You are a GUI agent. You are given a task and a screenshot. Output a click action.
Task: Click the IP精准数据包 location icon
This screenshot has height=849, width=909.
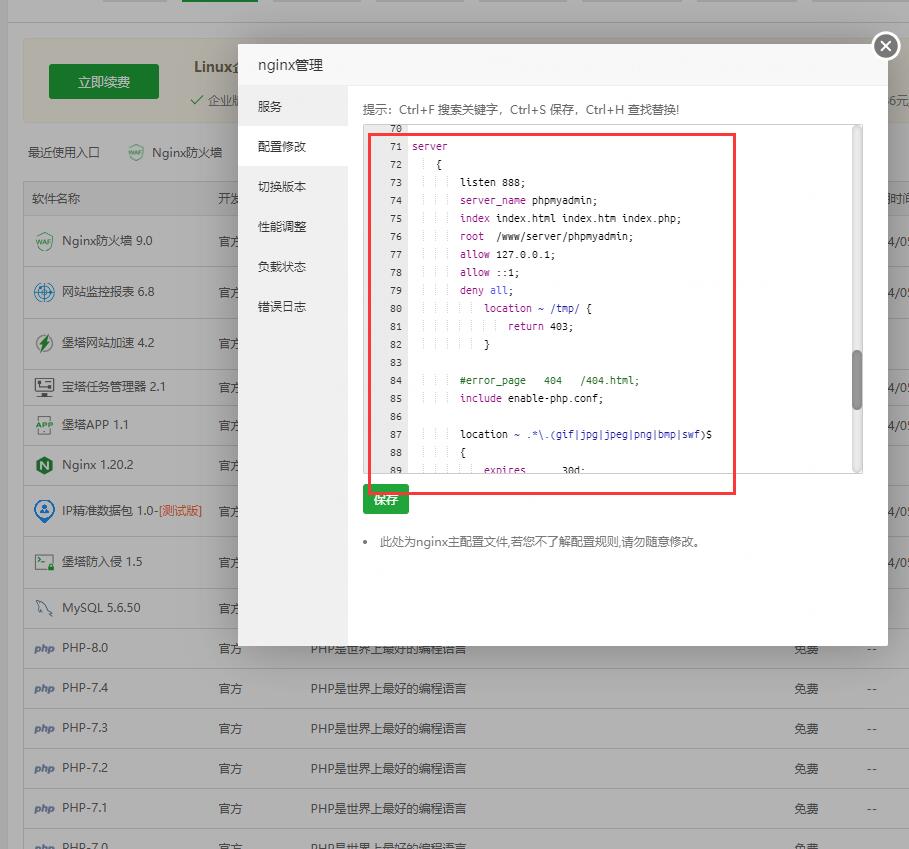pyautogui.click(x=44, y=511)
